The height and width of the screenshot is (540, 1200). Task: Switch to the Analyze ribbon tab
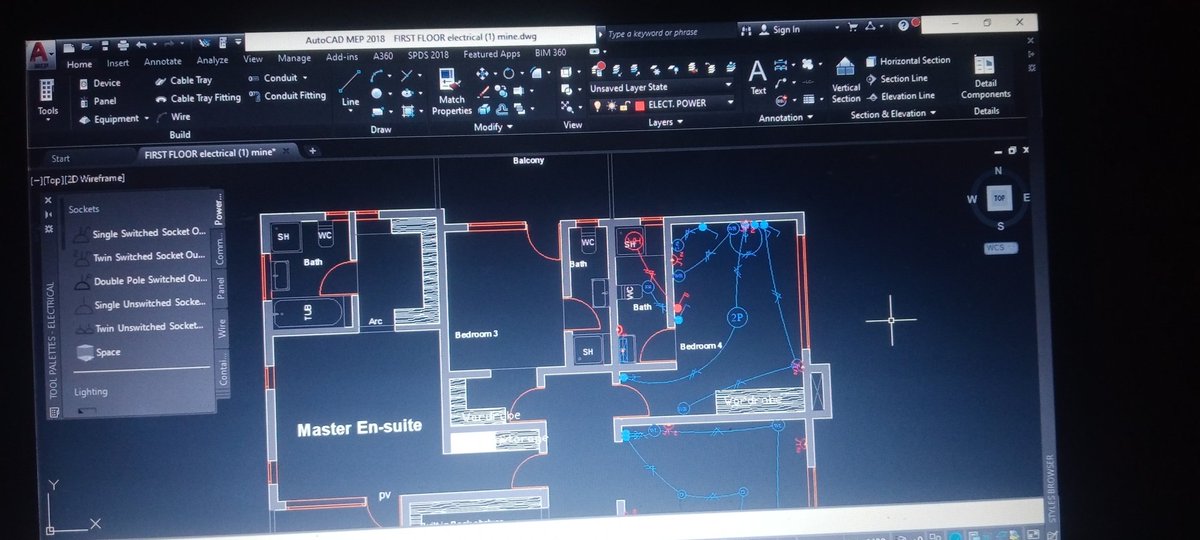[x=212, y=61]
